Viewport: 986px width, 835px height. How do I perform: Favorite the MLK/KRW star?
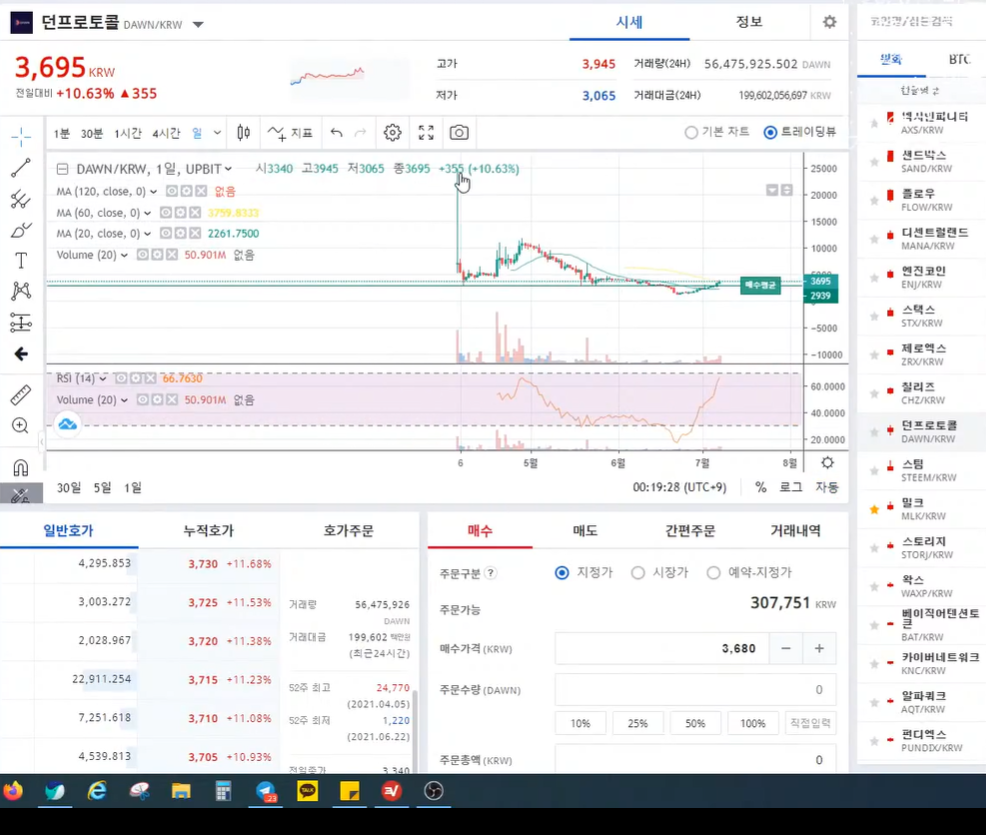coord(874,509)
